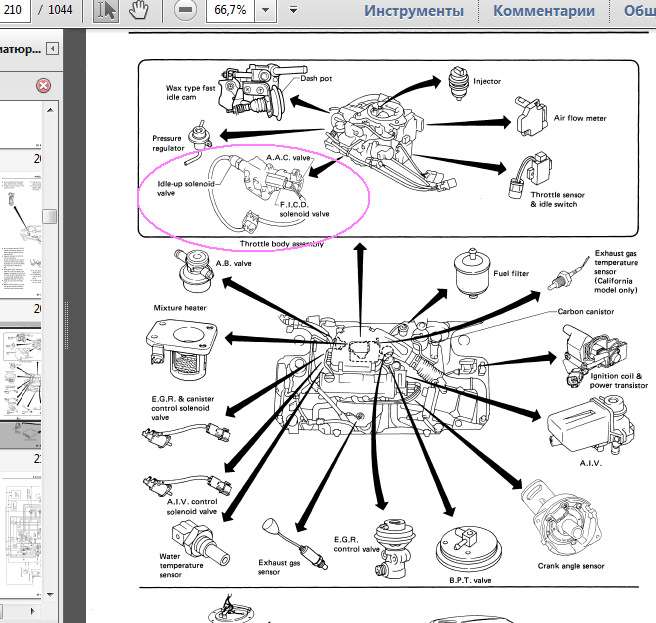The height and width of the screenshot is (623, 656).
Task: Close the thumbnails pane with red X
Action: 44,86
